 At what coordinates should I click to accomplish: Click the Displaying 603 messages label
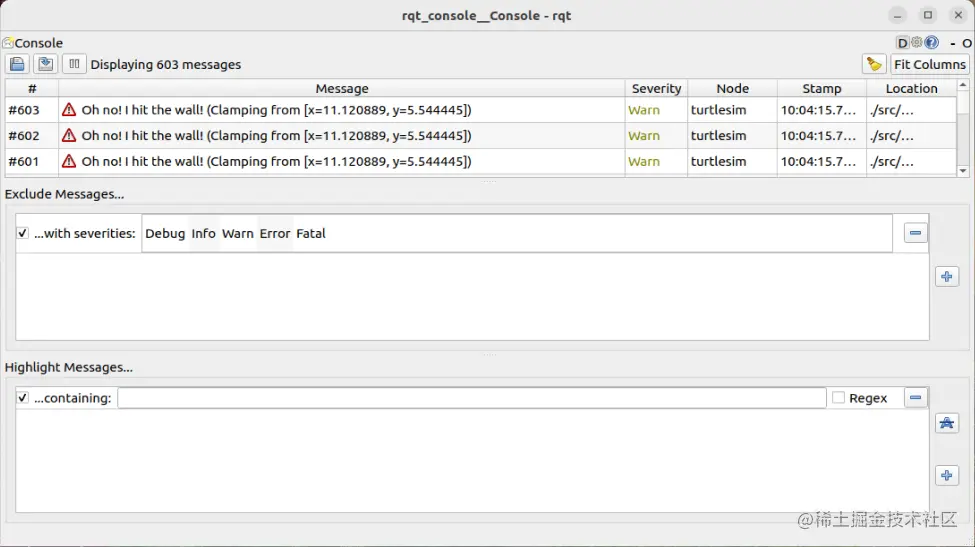click(x=165, y=65)
